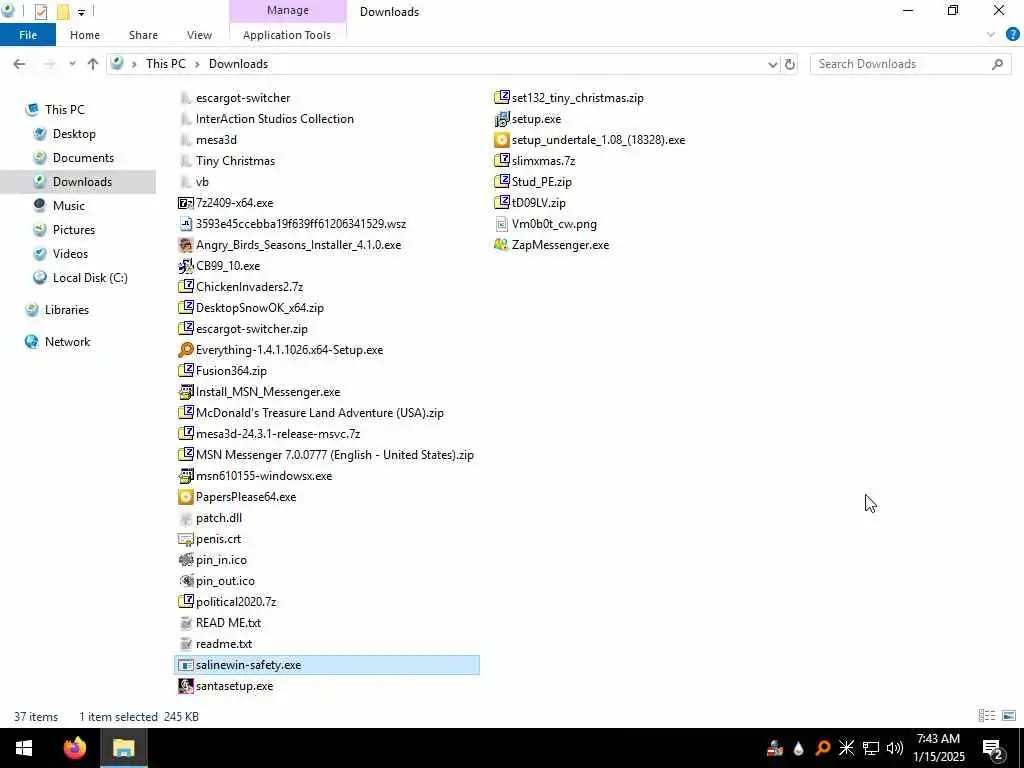Click Downloads in the address path
The height and width of the screenshot is (768, 1024).
click(238, 64)
